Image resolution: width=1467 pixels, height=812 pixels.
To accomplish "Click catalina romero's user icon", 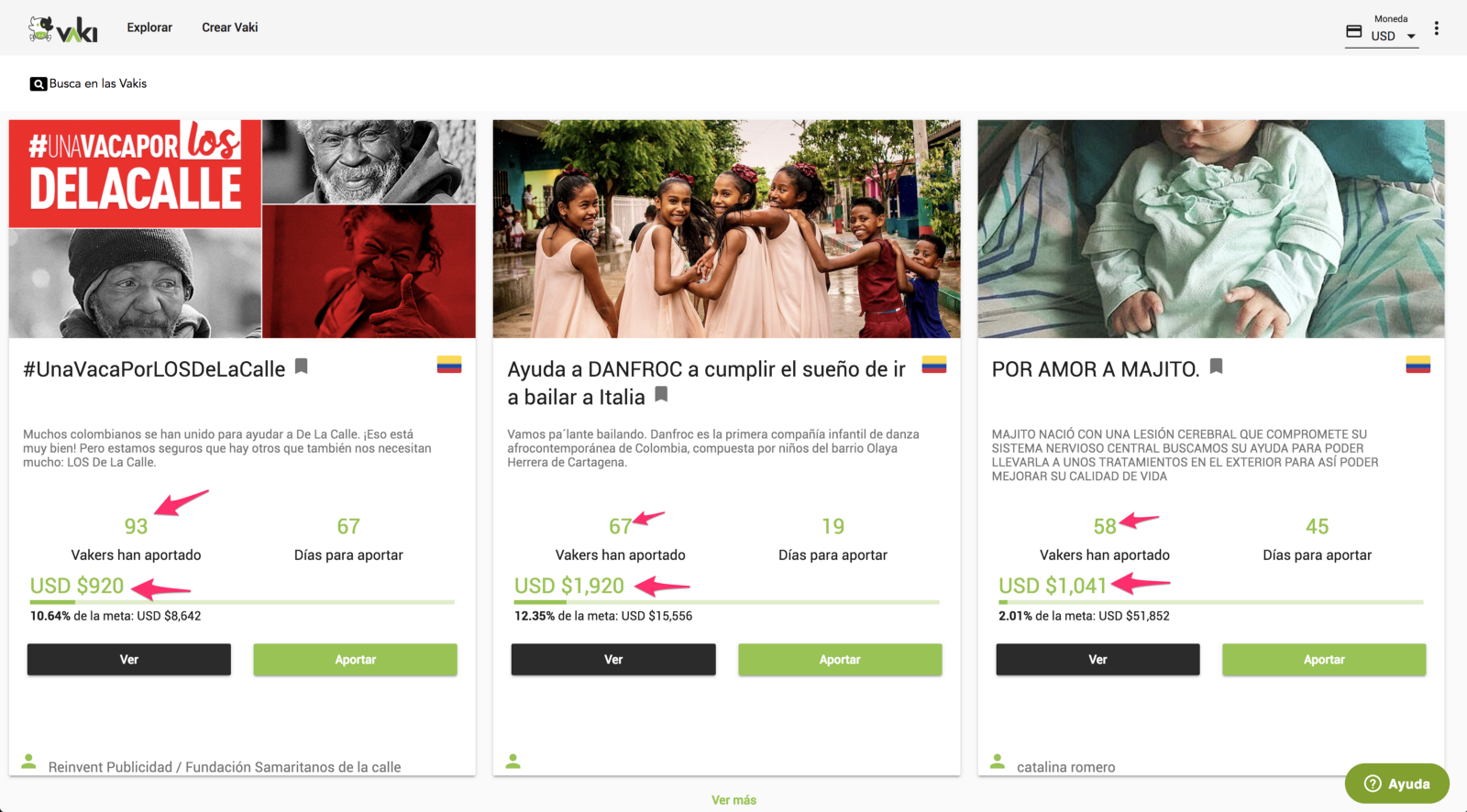I will (998, 762).
